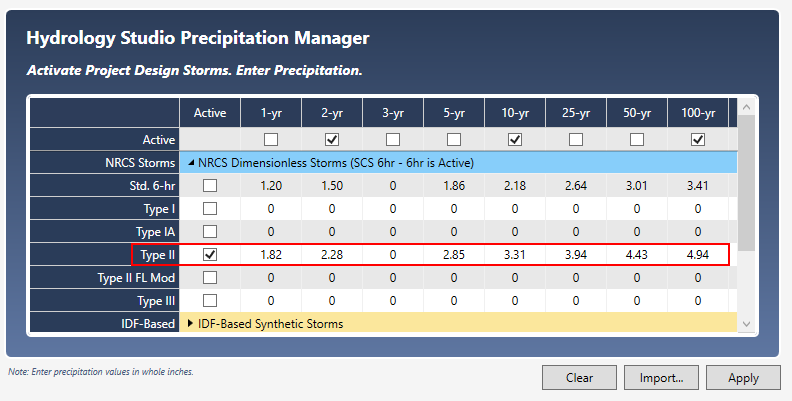
Task: Uncheck the 2-yr Active checkbox
Action: [332, 139]
